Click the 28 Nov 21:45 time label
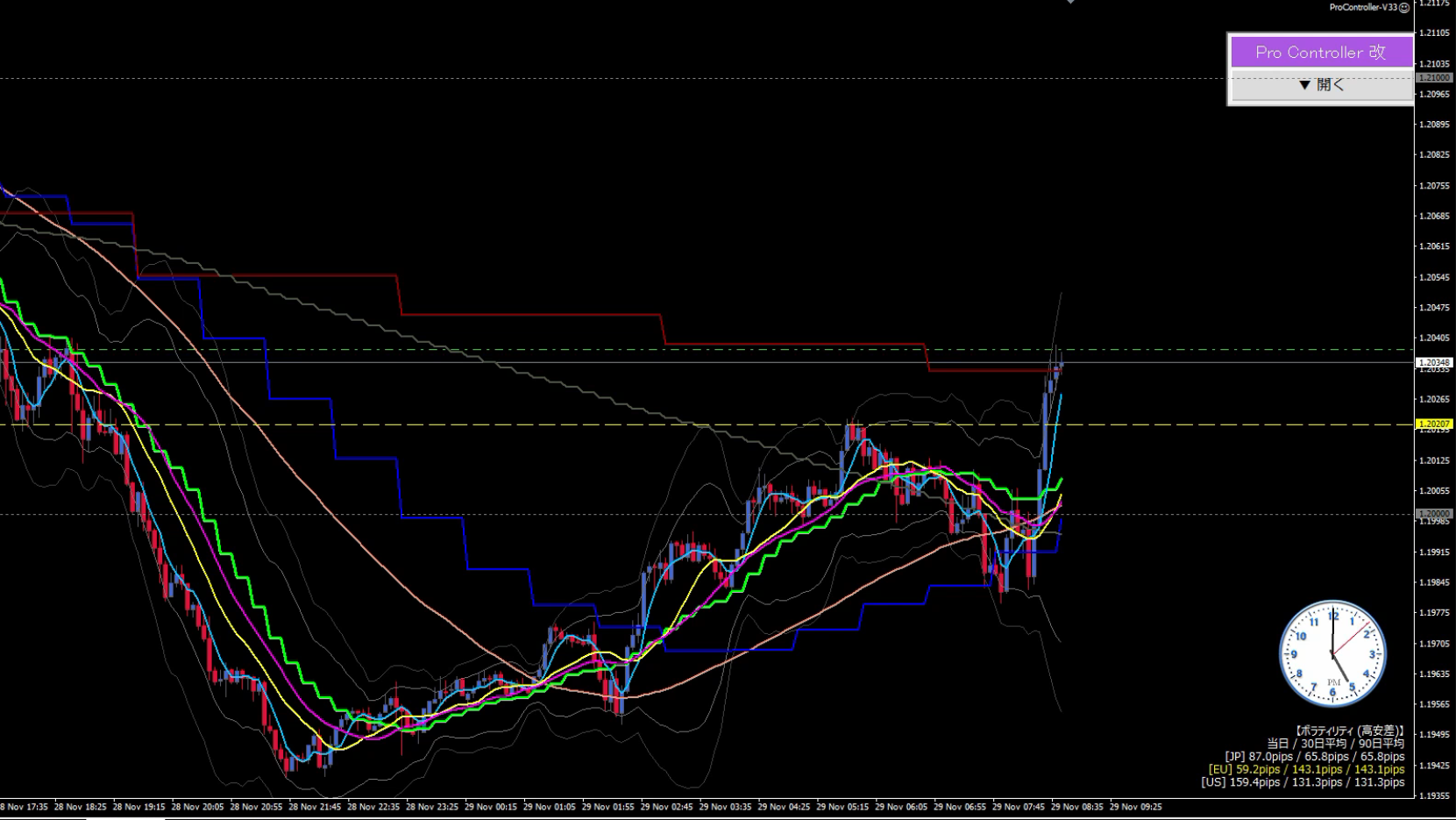Viewport: 1456px width, 820px height. [x=315, y=807]
